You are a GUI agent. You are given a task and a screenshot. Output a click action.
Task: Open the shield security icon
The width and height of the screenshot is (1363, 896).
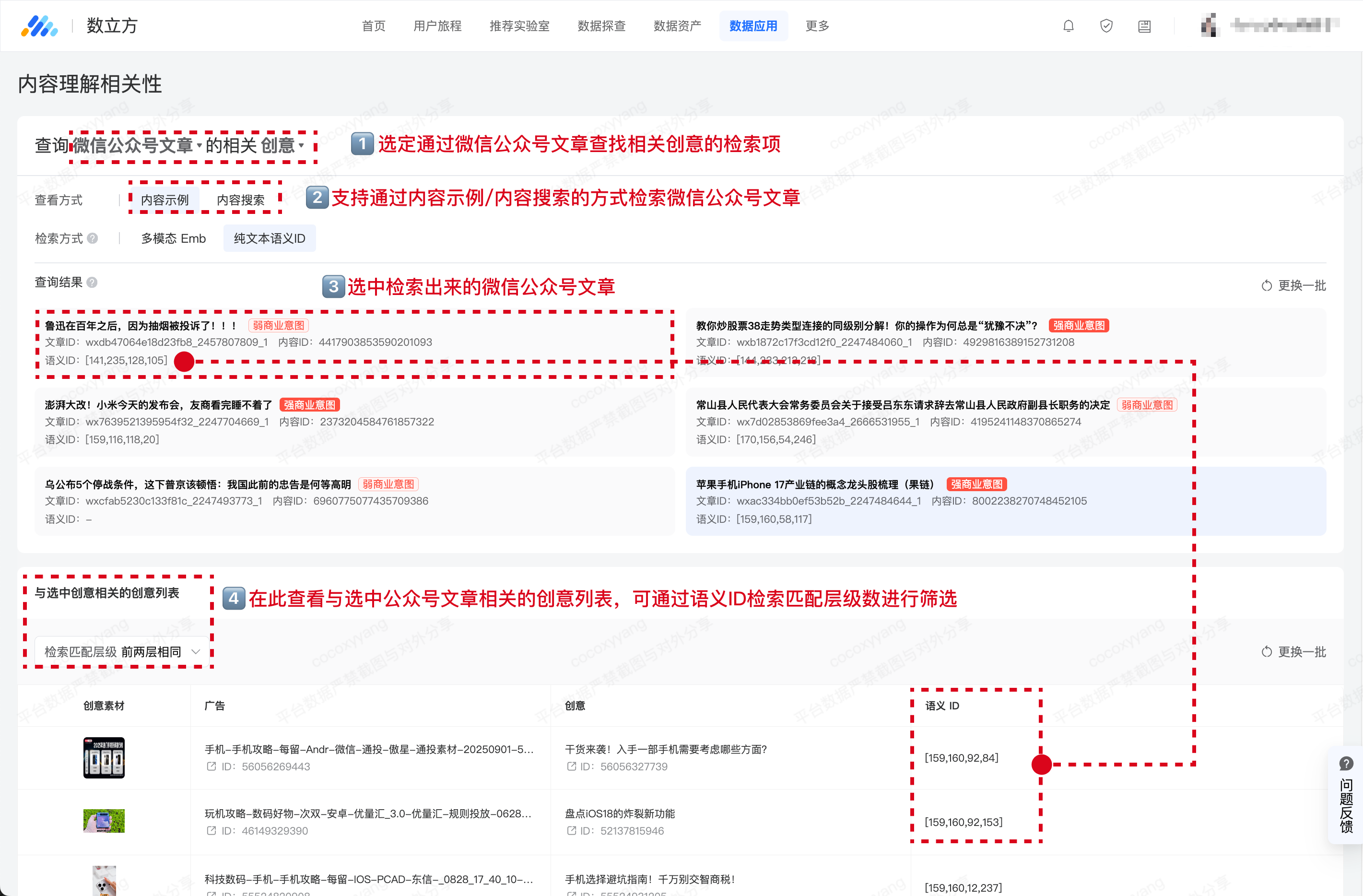coord(1106,26)
